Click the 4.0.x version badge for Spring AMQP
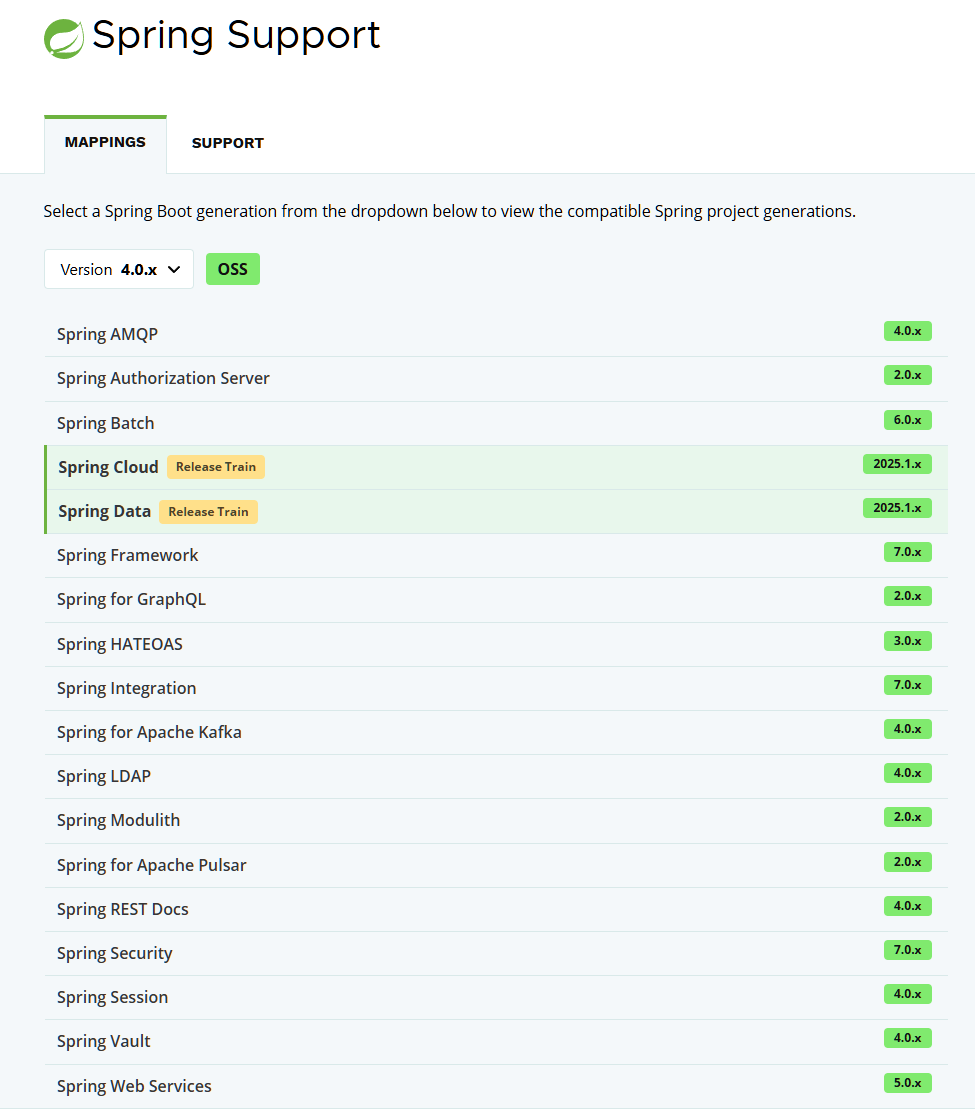This screenshot has height=1110, width=975. tap(907, 331)
